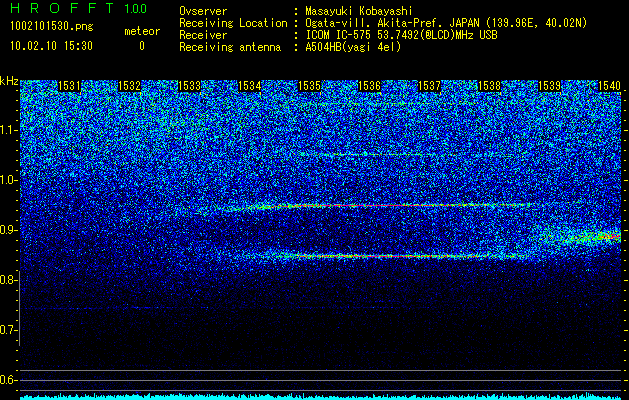The image size is (629, 400).
Task: Click the 1536 time marker
Action: pyautogui.click(x=369, y=86)
